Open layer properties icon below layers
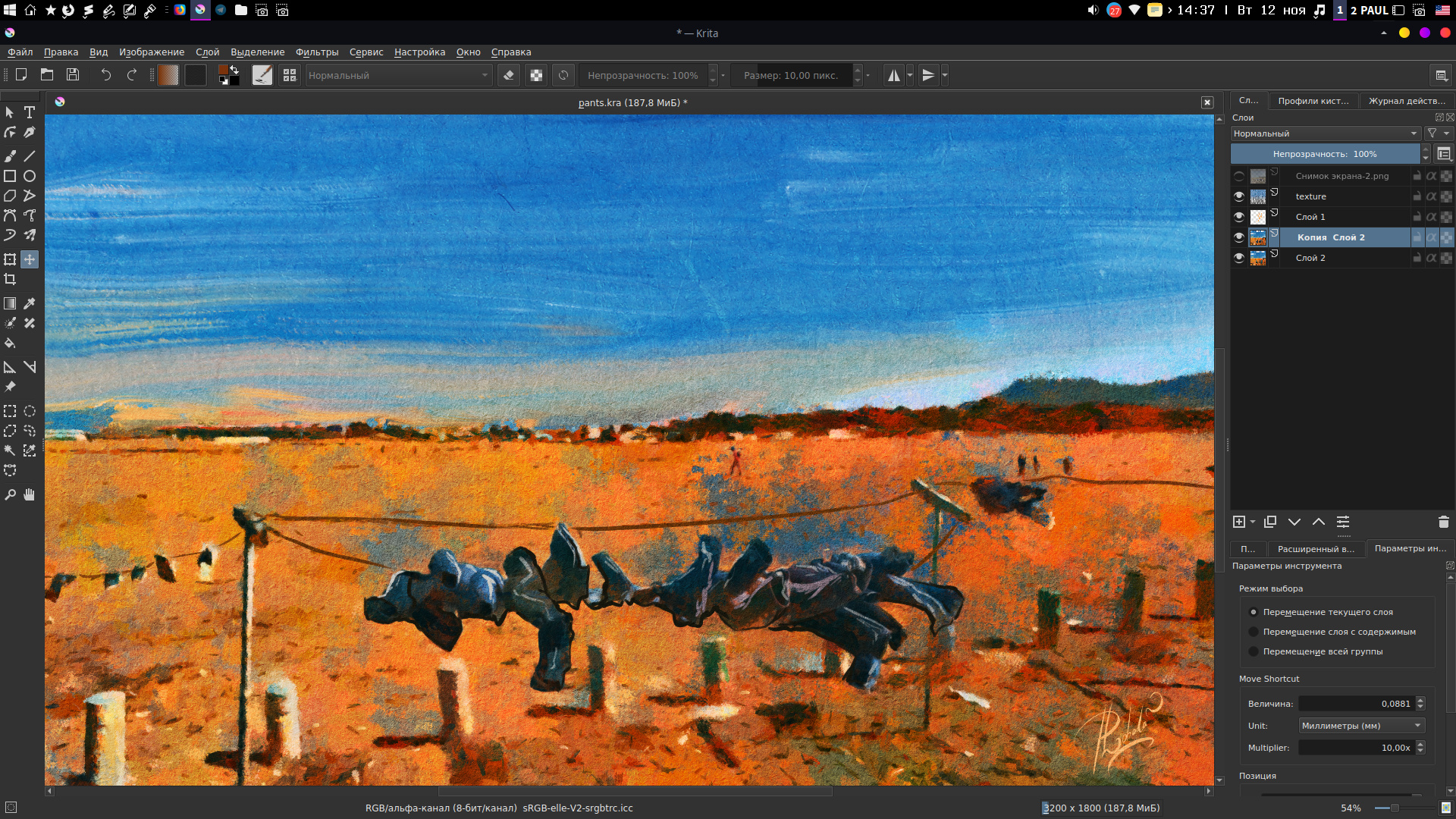The image size is (1456, 819). tap(1343, 522)
